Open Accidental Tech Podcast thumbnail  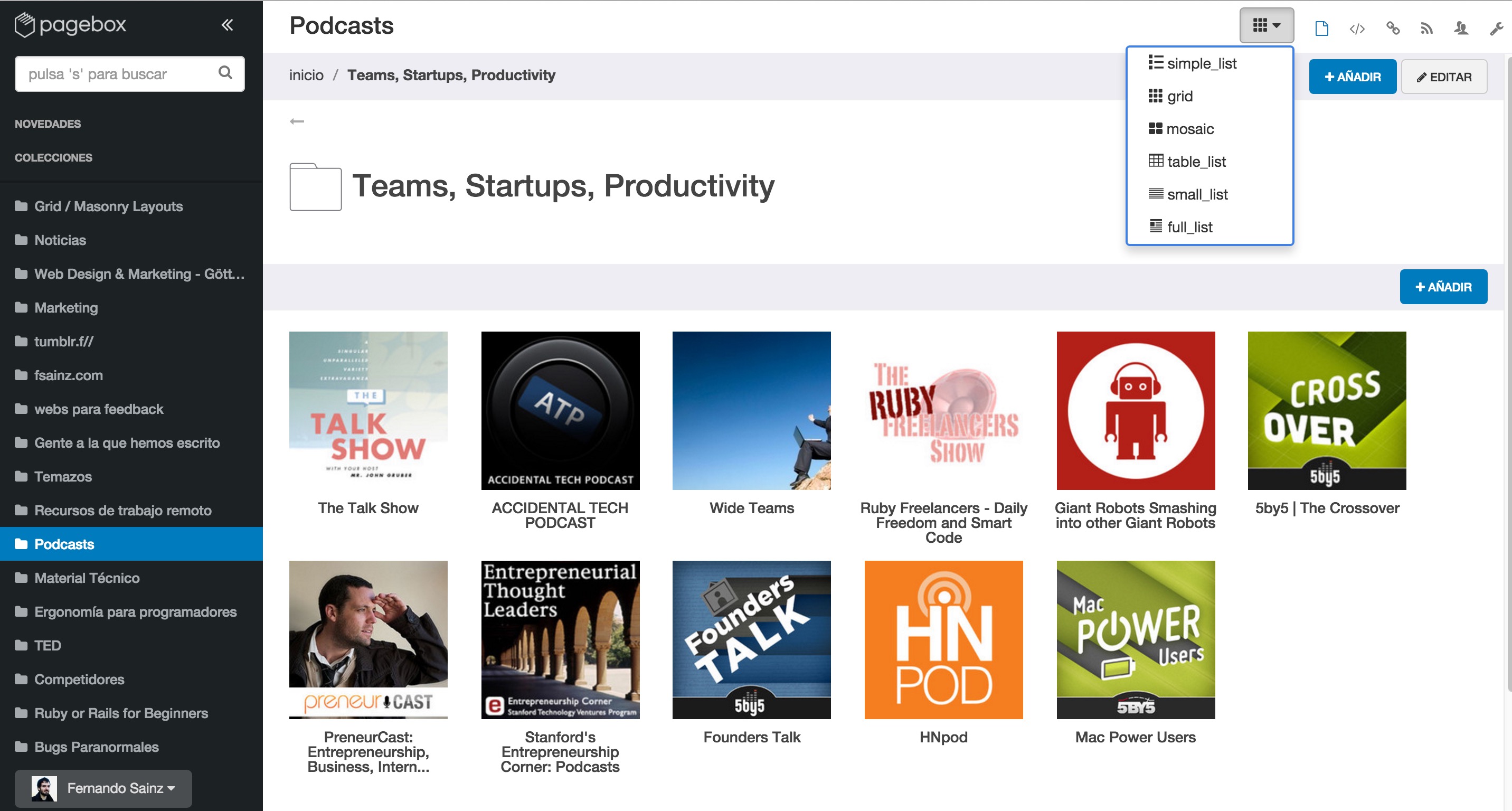[560, 411]
